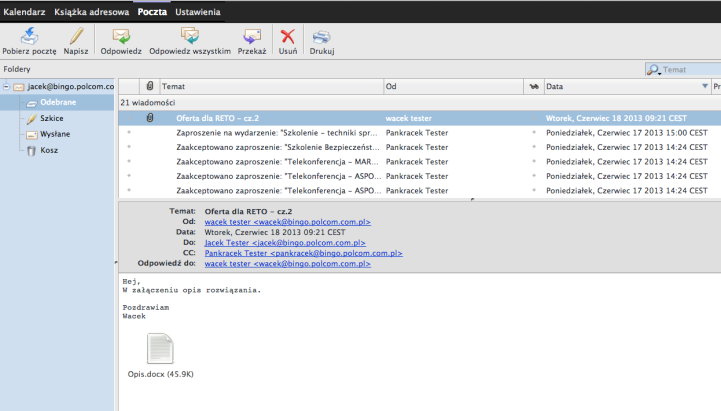Click into the Temat search field
Image resolution: width=721 pixels, height=411 pixels.
(x=691, y=69)
